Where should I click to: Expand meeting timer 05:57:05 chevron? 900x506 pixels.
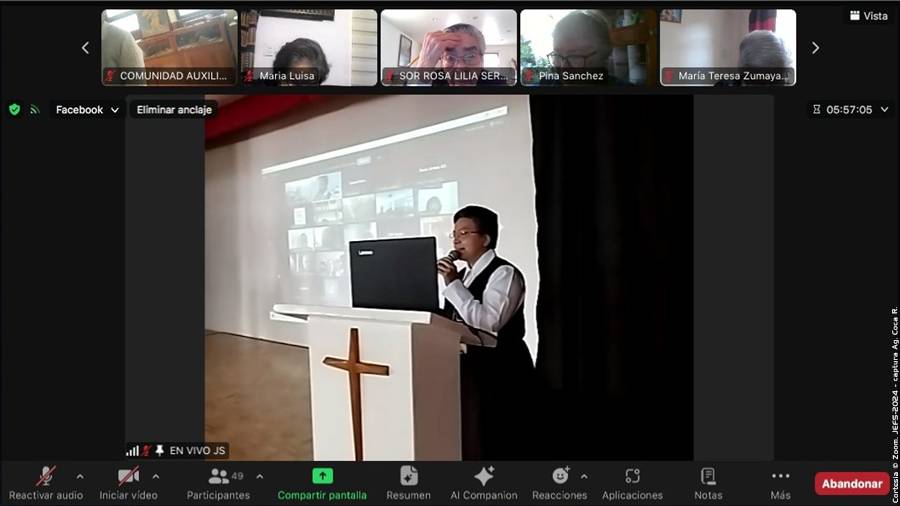(x=885, y=109)
